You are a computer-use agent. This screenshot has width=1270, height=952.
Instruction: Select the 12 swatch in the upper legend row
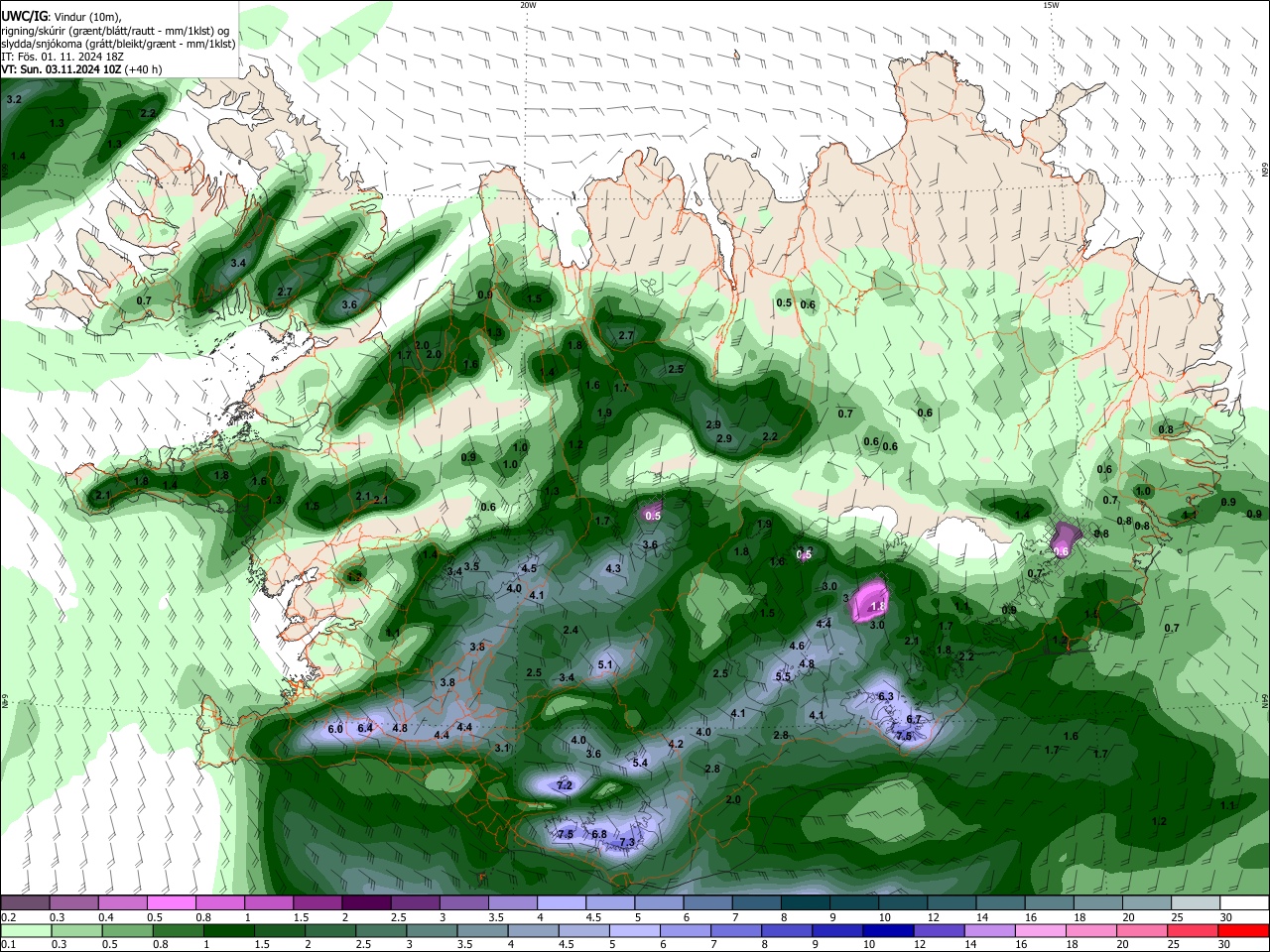(x=952, y=903)
